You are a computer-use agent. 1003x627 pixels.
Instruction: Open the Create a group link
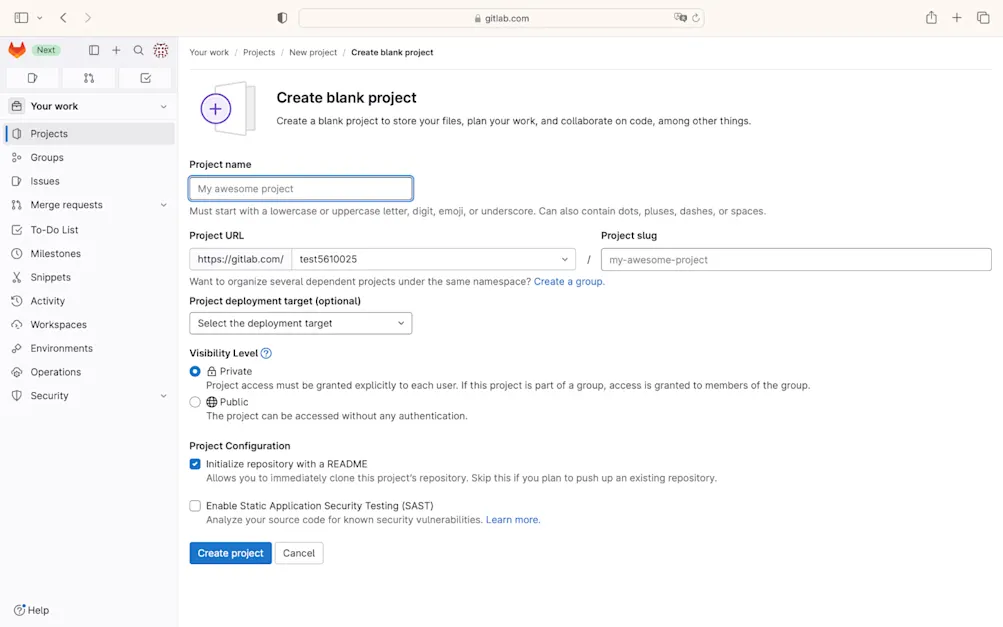[x=568, y=281]
